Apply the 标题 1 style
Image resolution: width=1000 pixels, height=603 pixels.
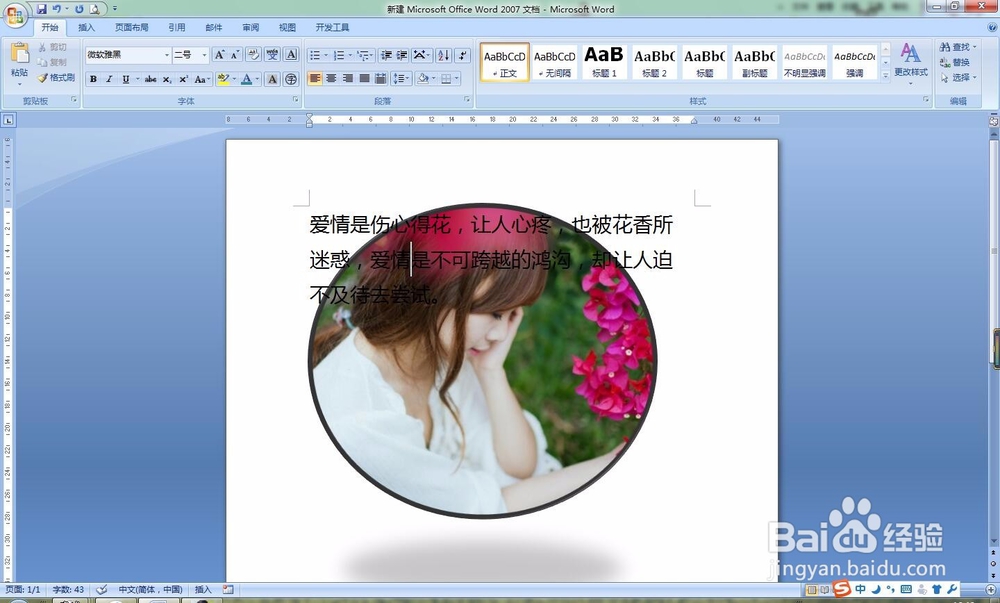[604, 62]
